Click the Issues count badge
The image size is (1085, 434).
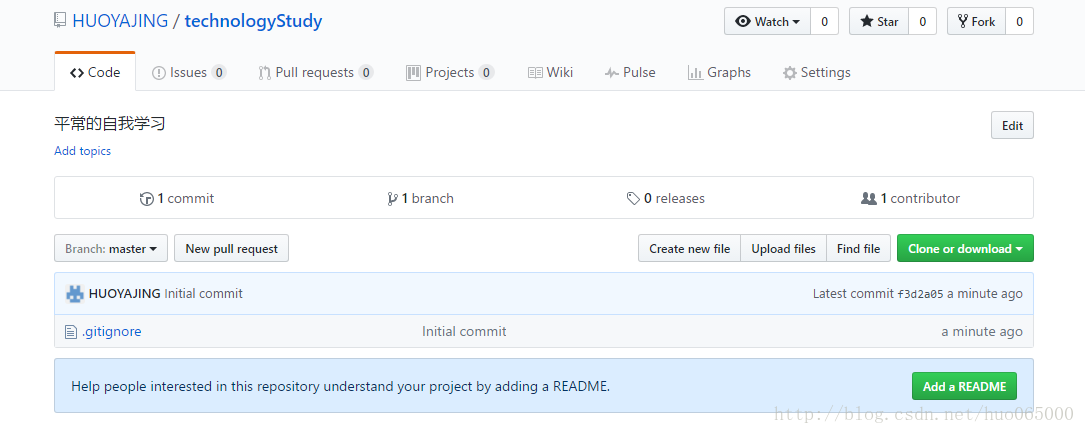coord(219,73)
